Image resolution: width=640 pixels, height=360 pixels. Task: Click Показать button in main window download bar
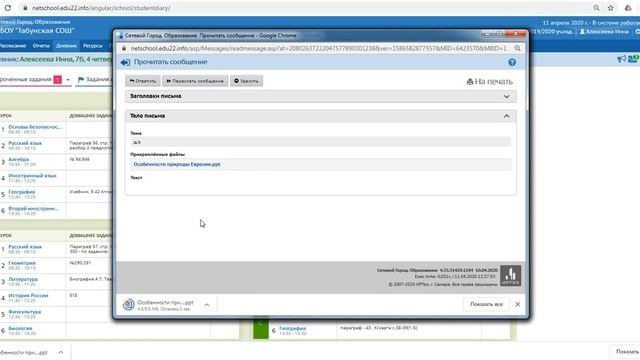pos(627,351)
